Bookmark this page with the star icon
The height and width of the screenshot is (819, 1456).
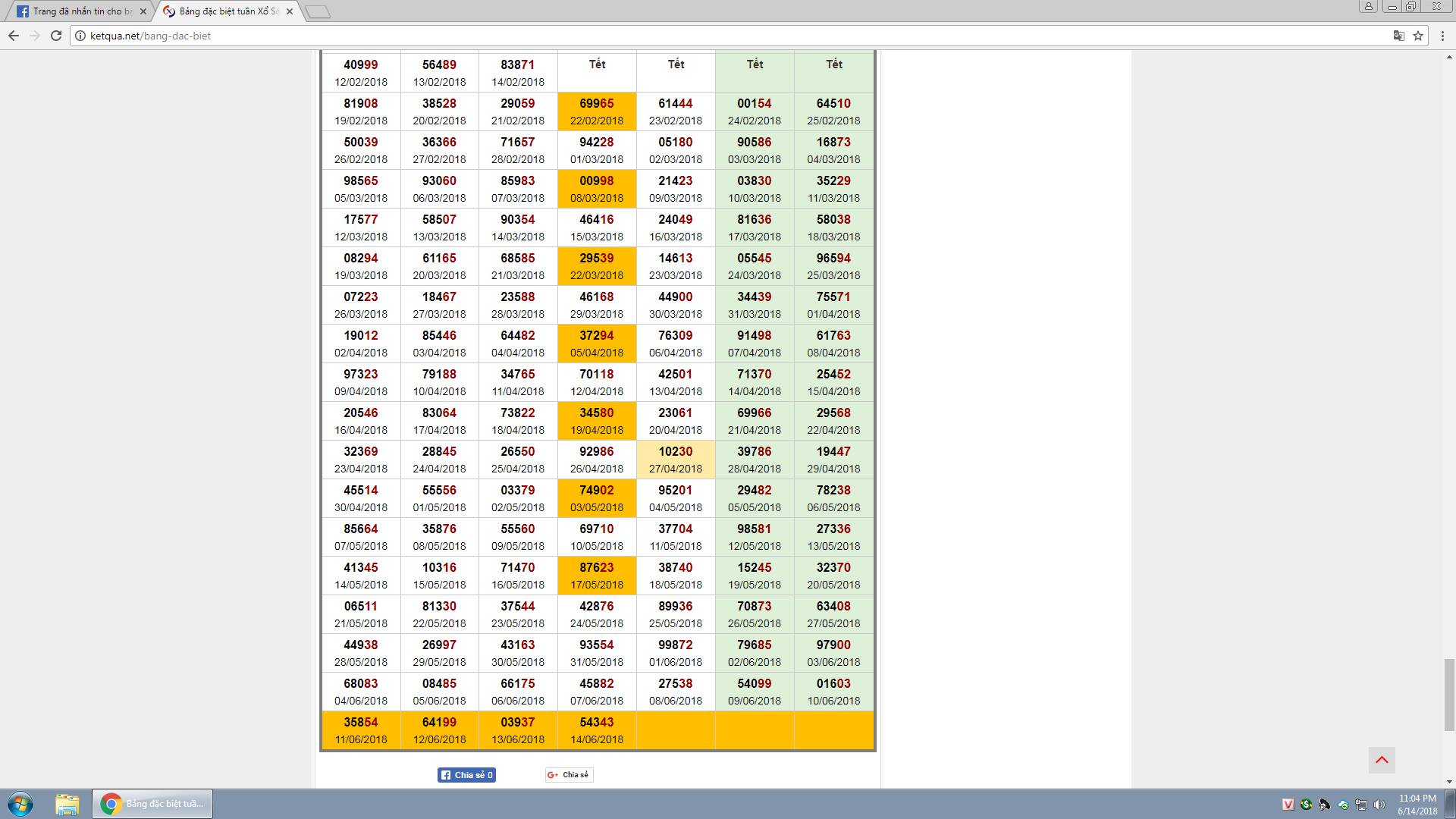coord(1417,36)
